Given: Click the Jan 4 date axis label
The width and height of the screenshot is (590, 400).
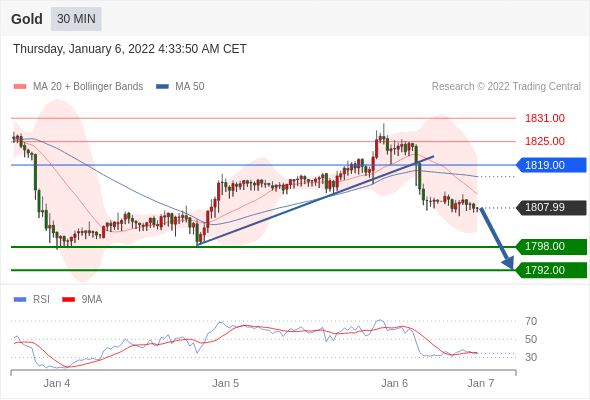Looking at the screenshot, I should click(57, 383).
